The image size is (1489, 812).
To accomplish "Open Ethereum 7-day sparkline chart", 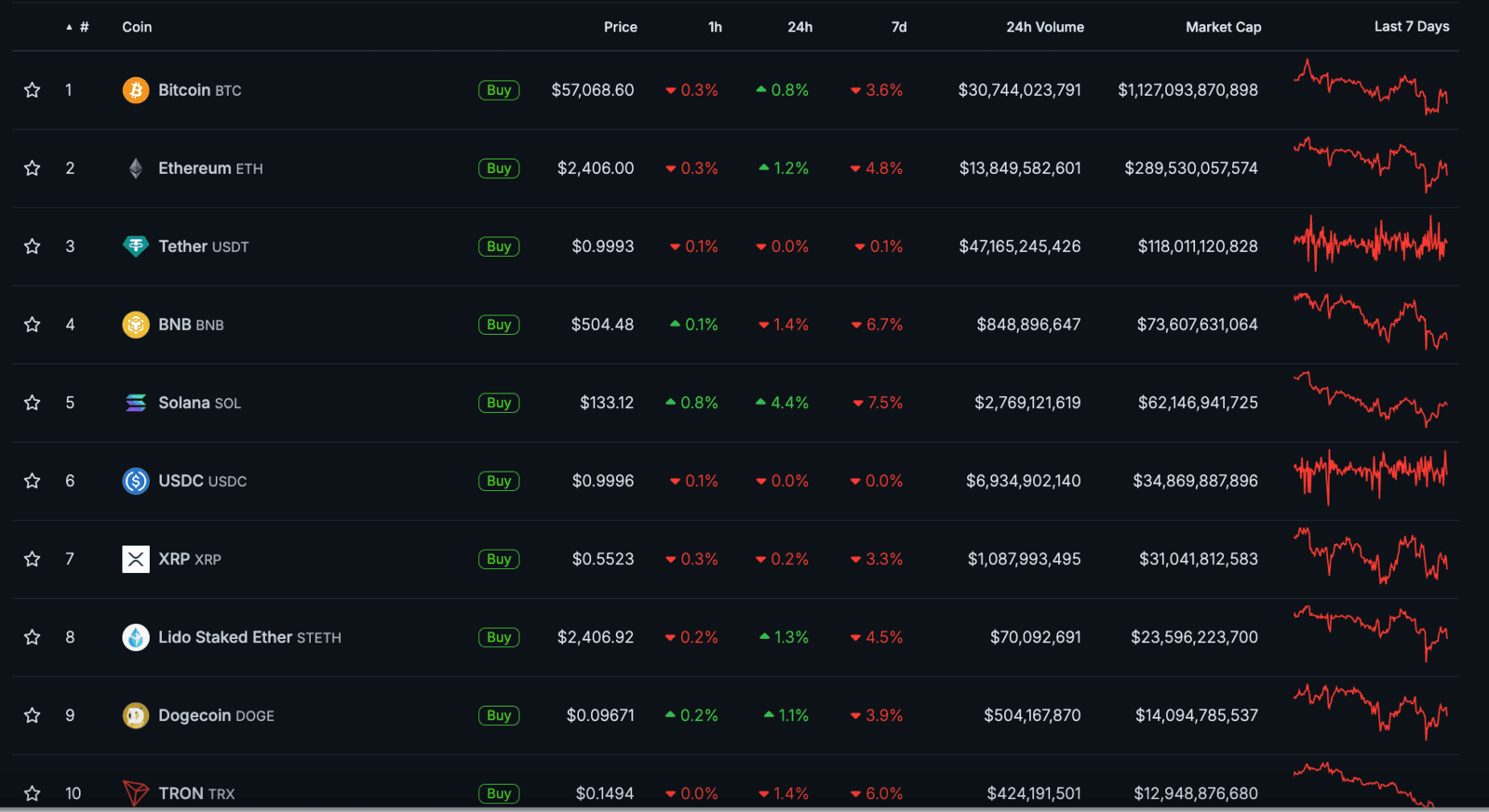I will pyautogui.click(x=1371, y=166).
